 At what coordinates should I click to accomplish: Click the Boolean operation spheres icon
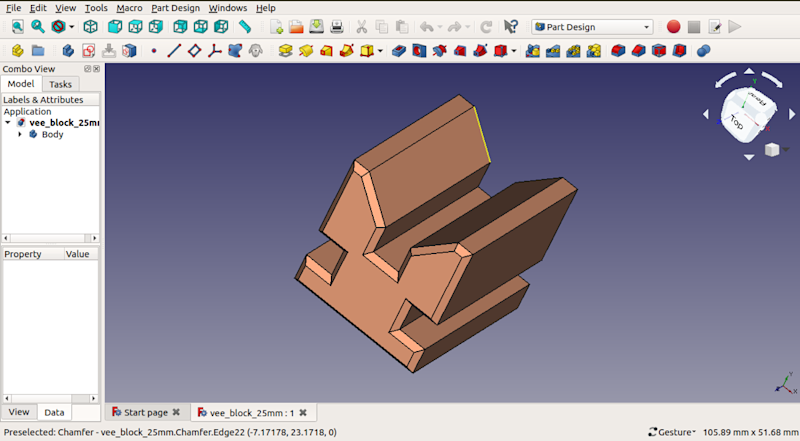tap(704, 51)
